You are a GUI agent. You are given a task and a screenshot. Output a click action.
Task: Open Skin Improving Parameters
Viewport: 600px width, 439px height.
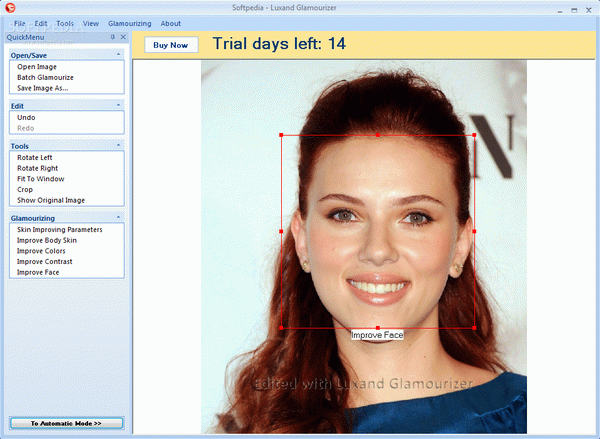coord(60,230)
